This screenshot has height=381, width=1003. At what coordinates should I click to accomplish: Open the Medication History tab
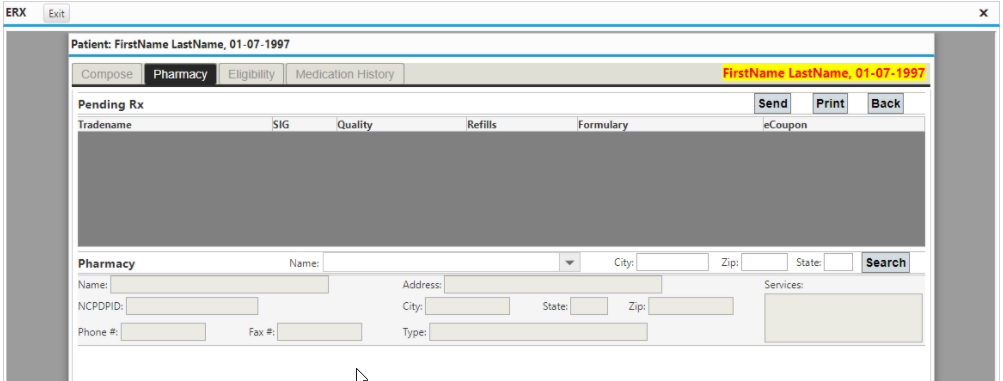point(345,74)
